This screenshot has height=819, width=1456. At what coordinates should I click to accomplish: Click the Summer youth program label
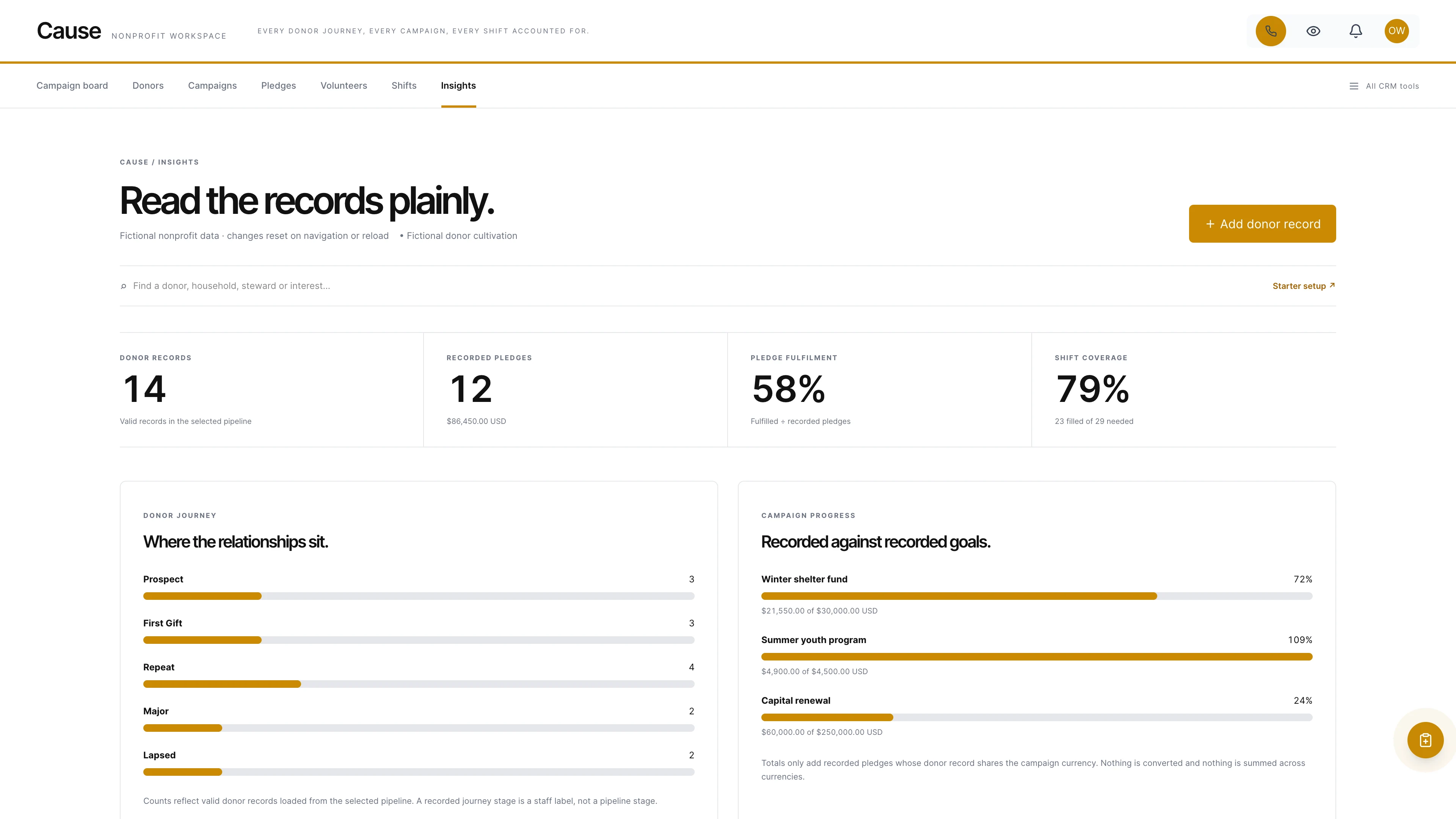pos(813,640)
